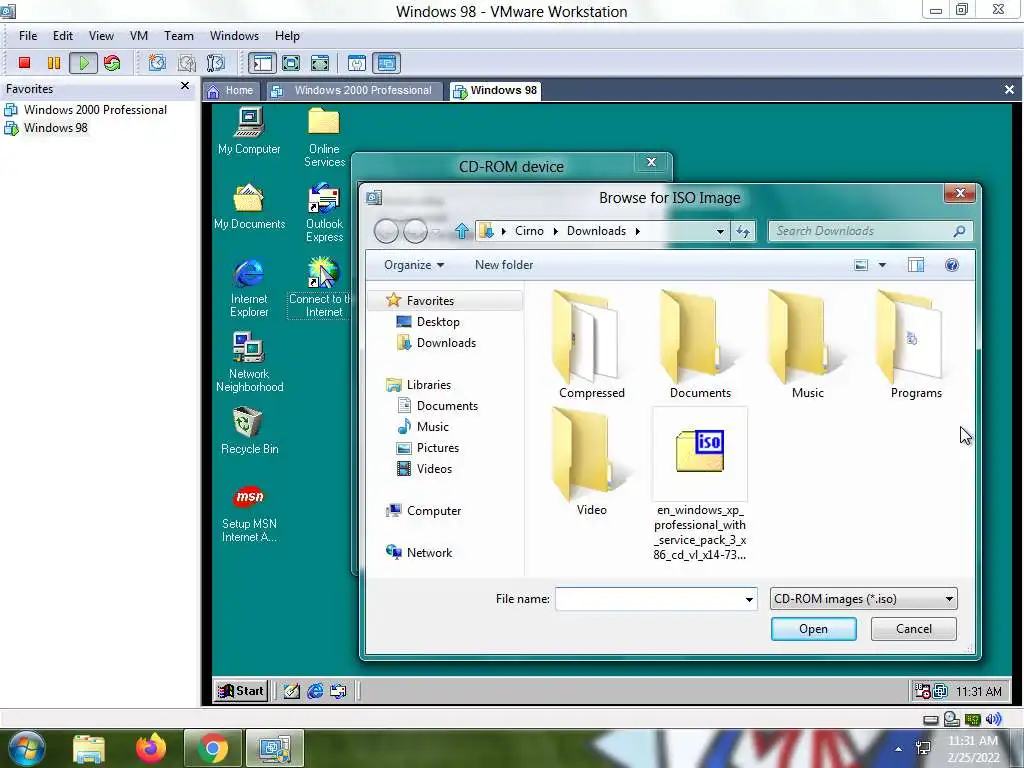Click the Windows 98 Start button
This screenshot has height=768, width=1024.
241,691
